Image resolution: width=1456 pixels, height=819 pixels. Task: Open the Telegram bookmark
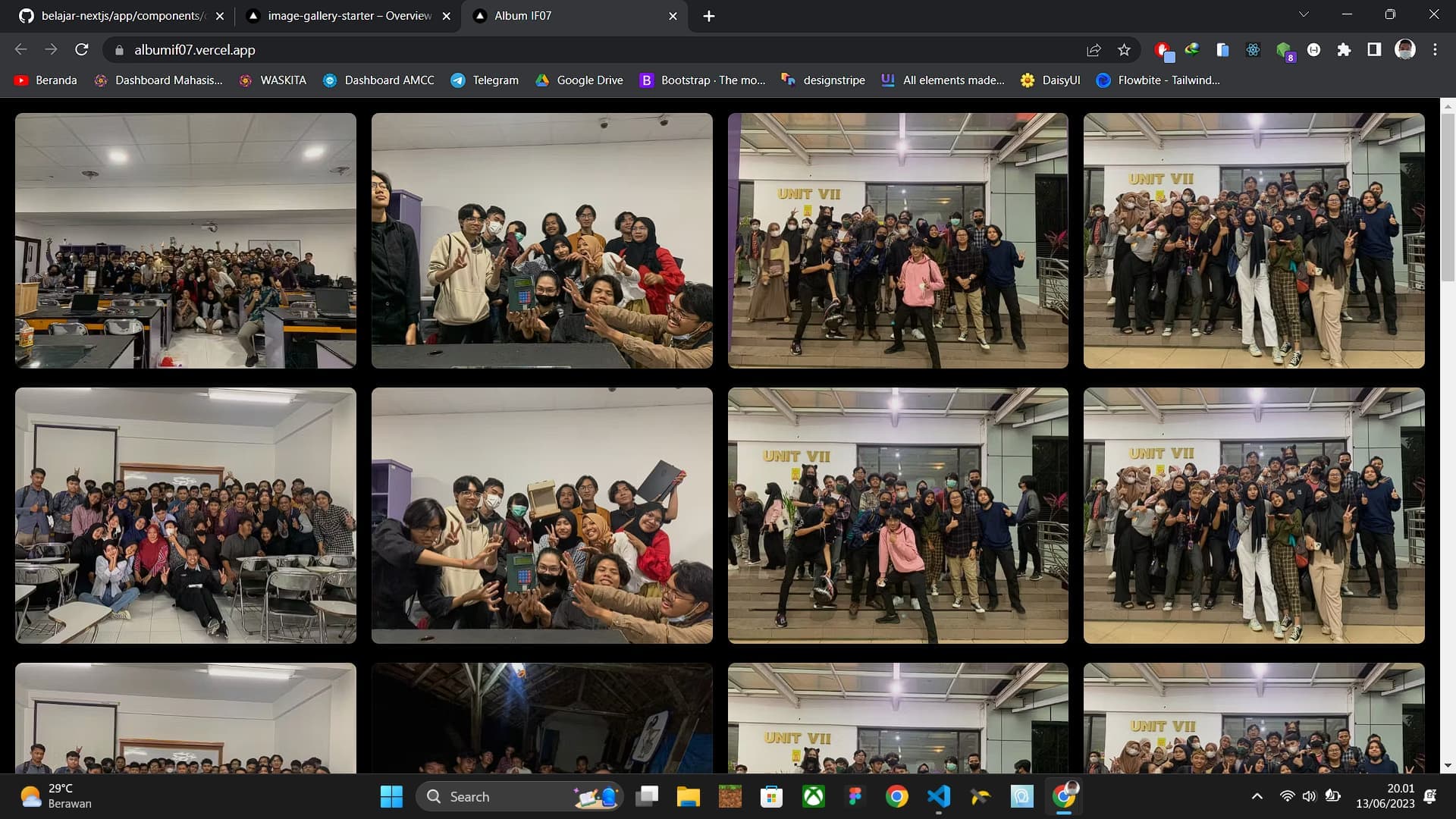(x=485, y=80)
